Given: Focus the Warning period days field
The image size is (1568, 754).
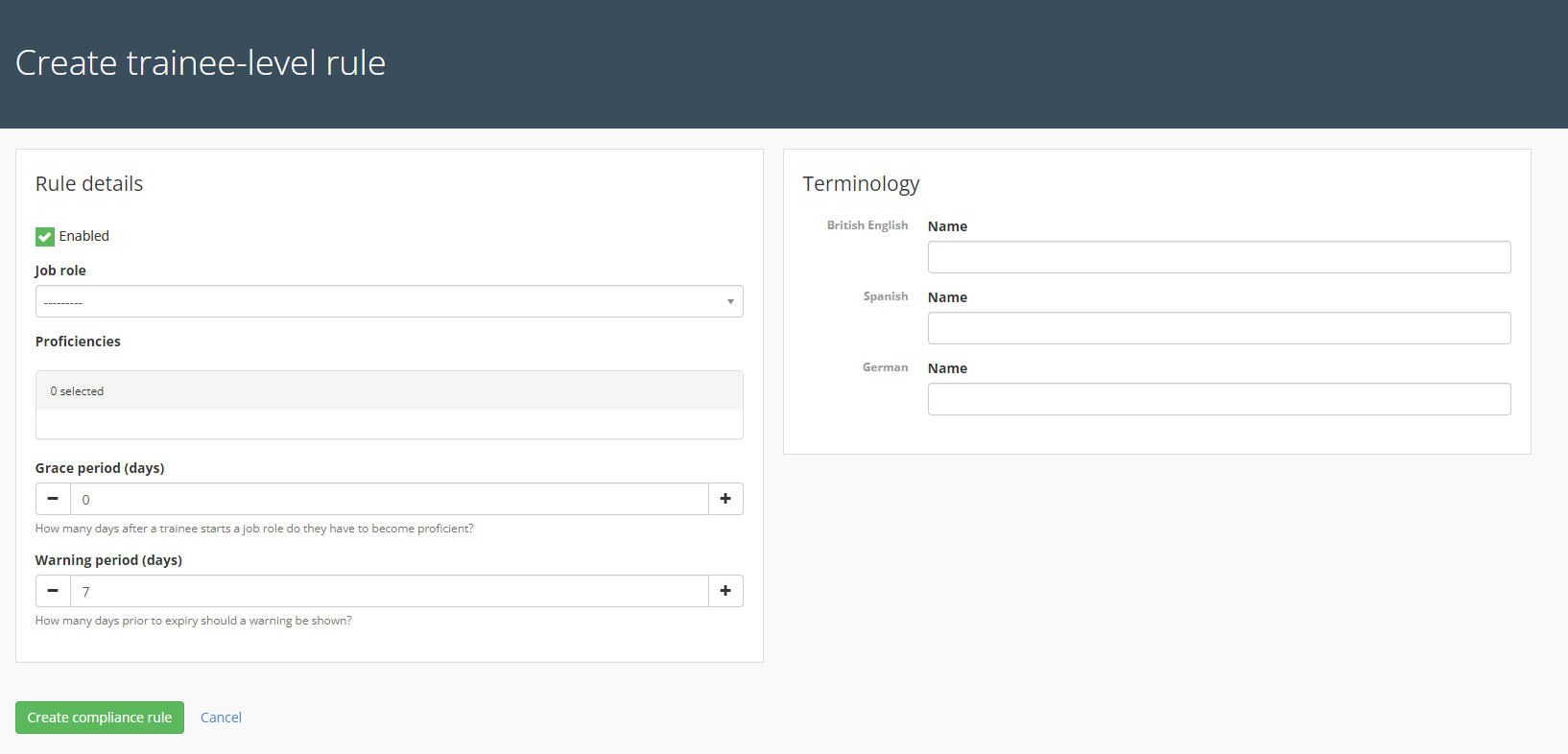Looking at the screenshot, I should [x=390, y=591].
